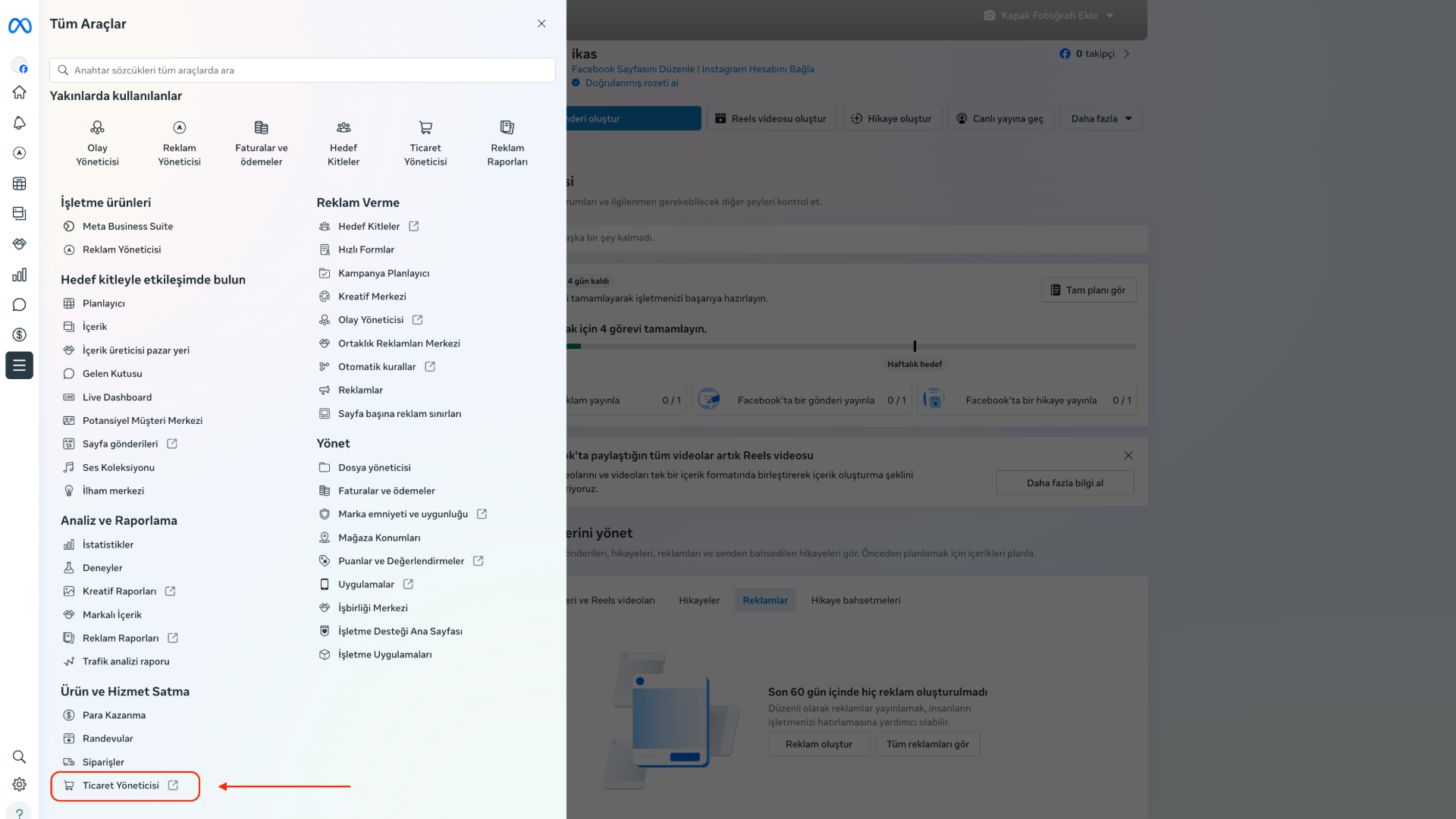Open Uygulamalar under Yönet
This screenshot has height=819, width=1456.
coord(366,585)
